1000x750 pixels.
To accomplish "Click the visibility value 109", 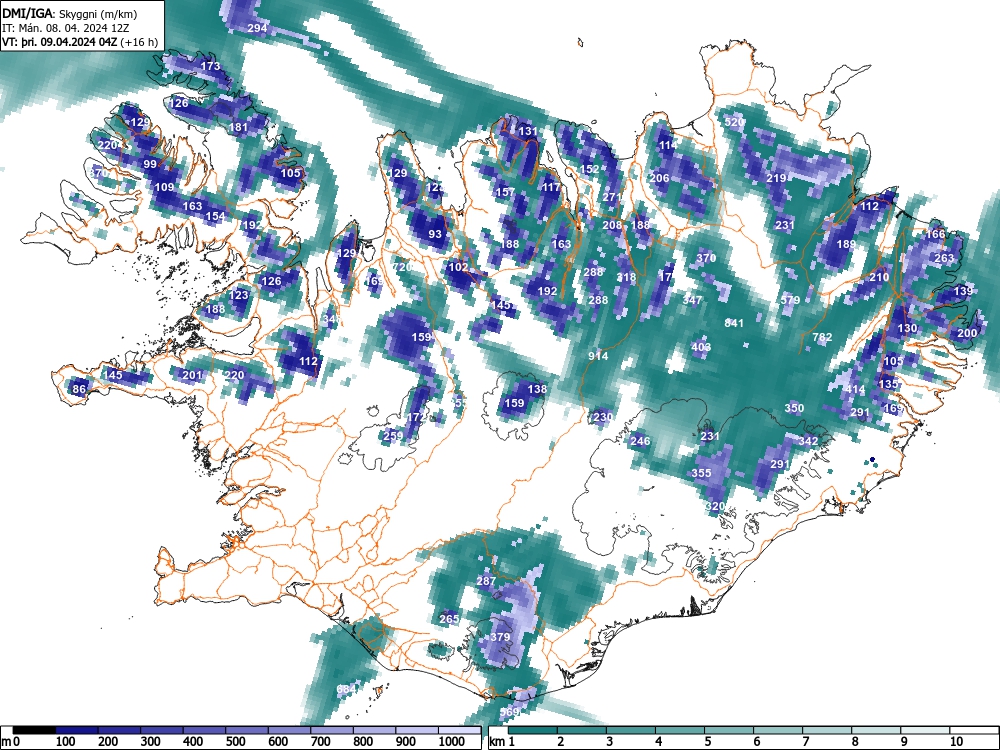I will tap(165, 187).
